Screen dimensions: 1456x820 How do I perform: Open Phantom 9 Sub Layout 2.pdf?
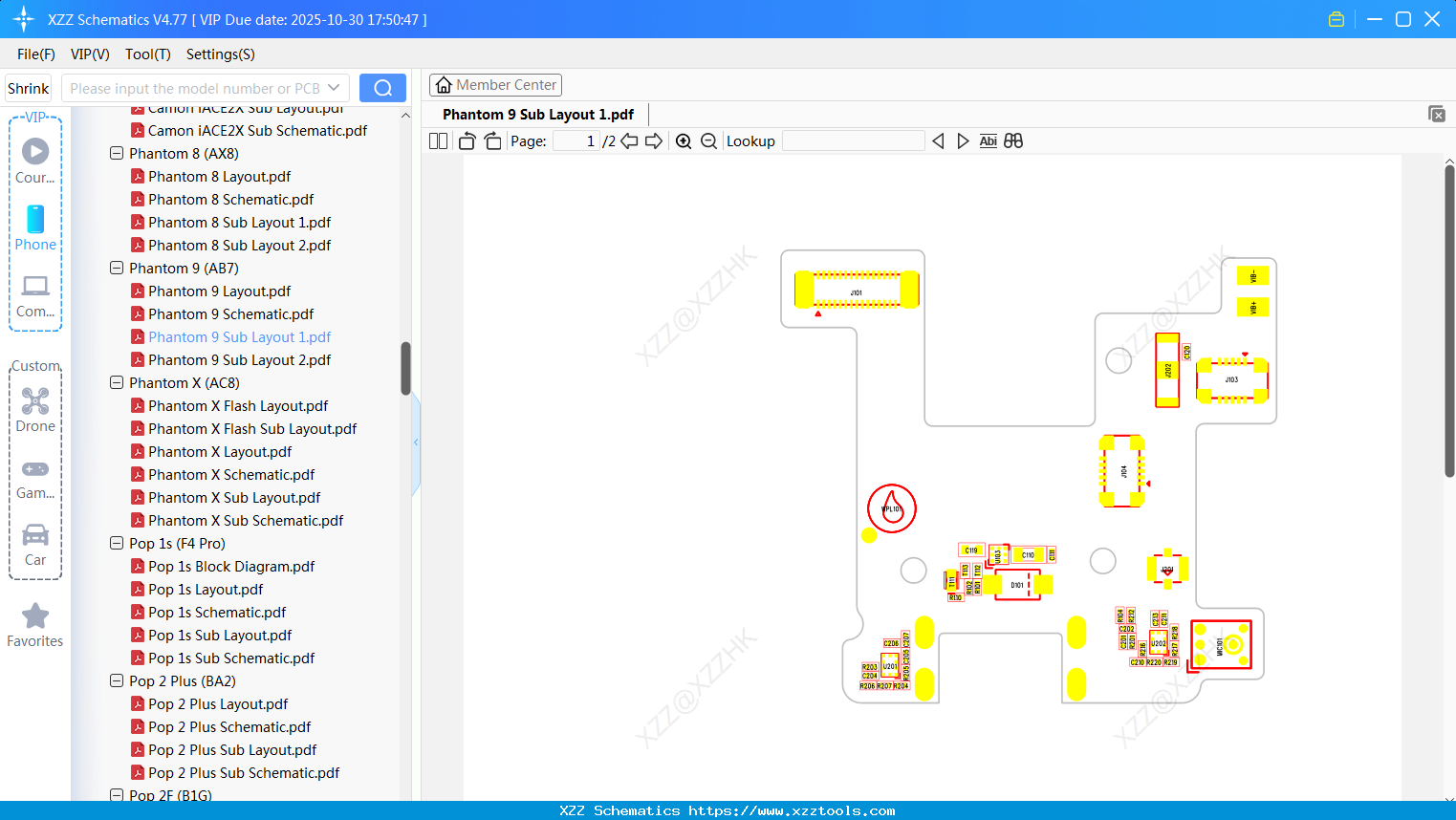click(x=240, y=359)
